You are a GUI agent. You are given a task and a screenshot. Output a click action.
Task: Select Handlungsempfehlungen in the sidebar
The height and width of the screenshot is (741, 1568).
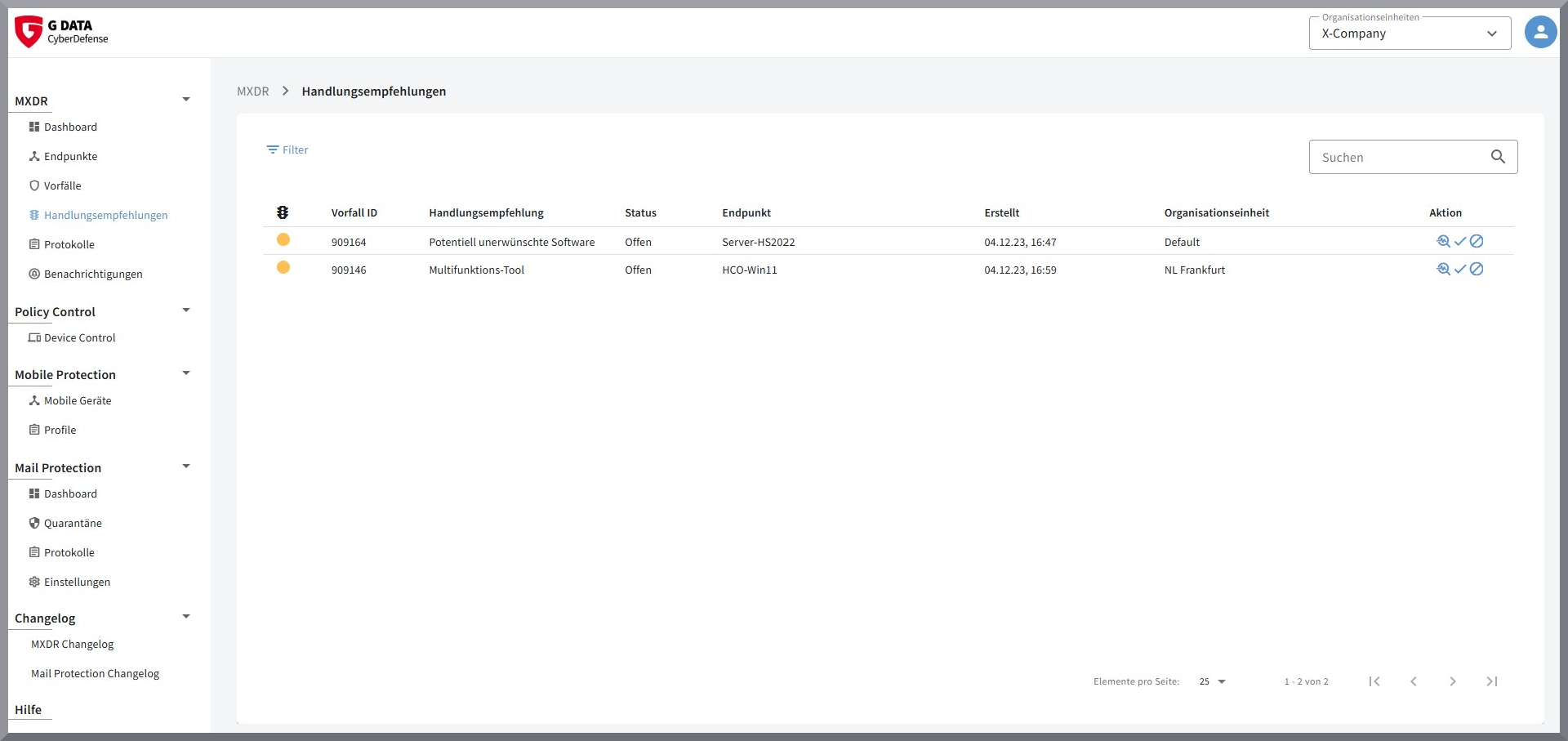point(98,215)
